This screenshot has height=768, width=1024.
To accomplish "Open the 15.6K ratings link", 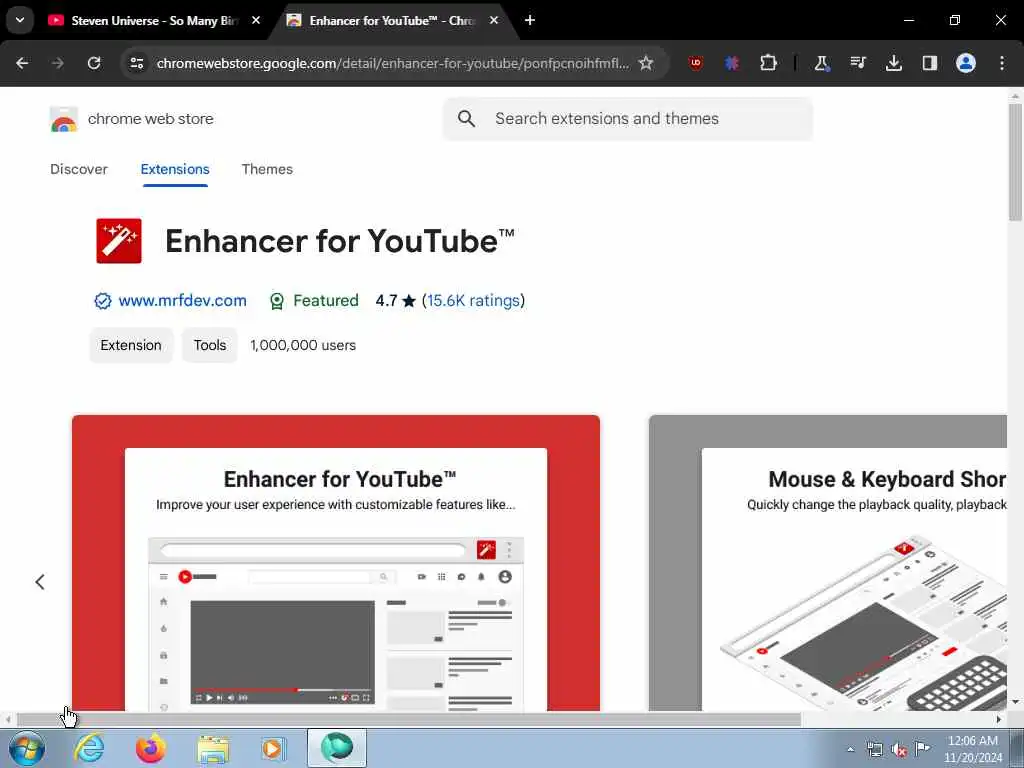I will 473,300.
